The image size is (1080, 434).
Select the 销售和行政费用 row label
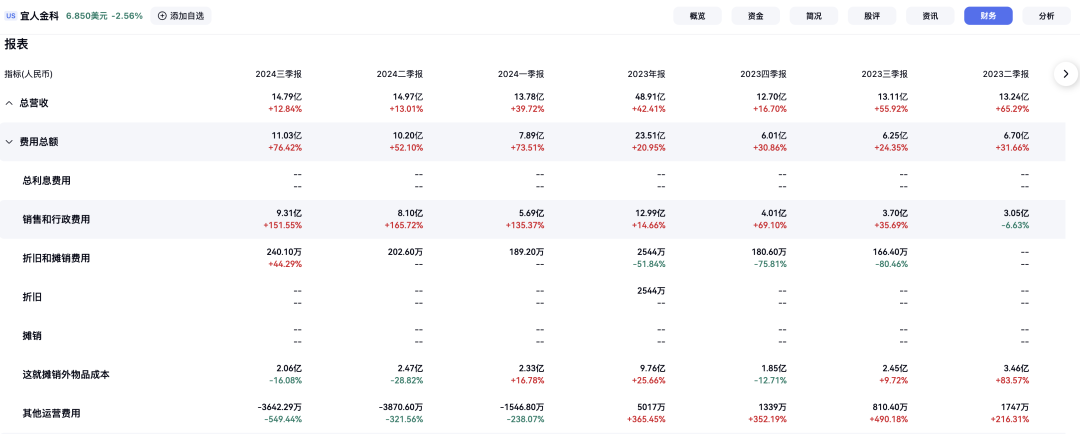coord(56,219)
